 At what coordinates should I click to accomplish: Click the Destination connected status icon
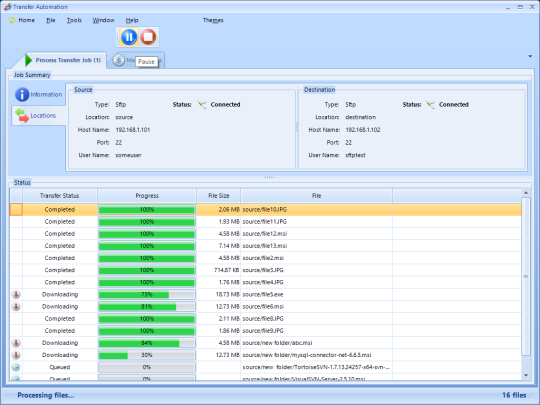tap(430, 105)
